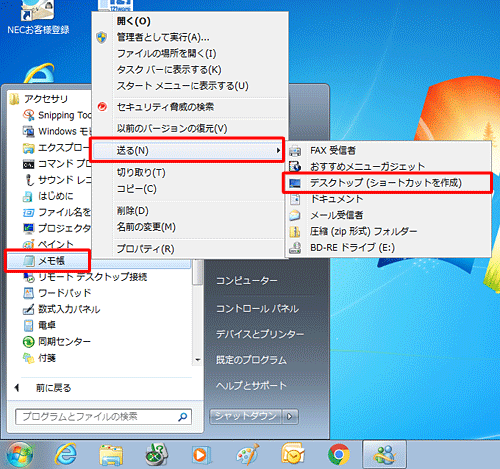Open コントロール パネル link
The image size is (500, 469).
click(x=257, y=309)
